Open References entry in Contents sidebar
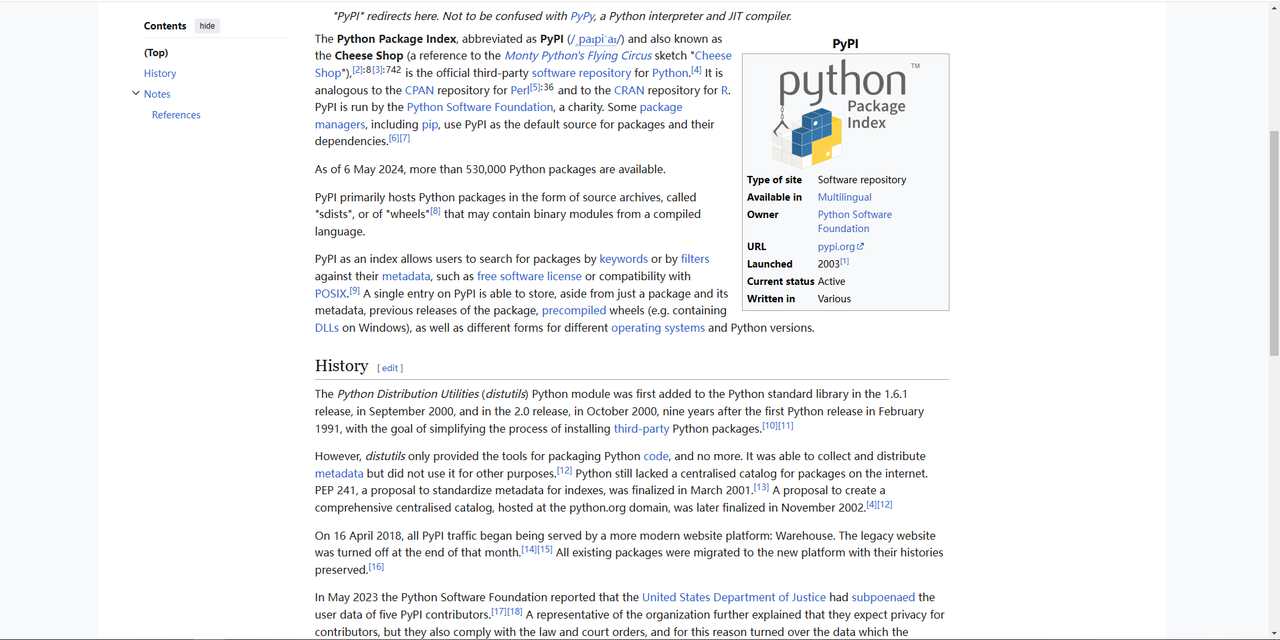The height and width of the screenshot is (640, 1280). 176,115
